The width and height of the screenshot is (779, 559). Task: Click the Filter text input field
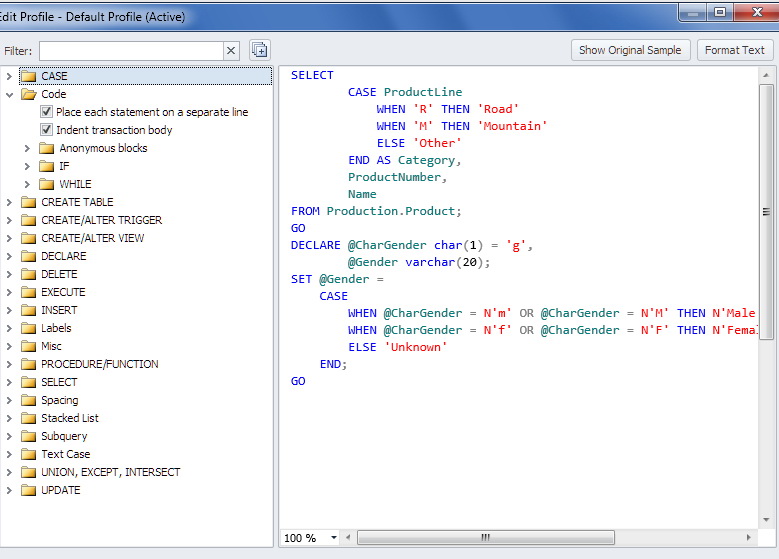131,51
